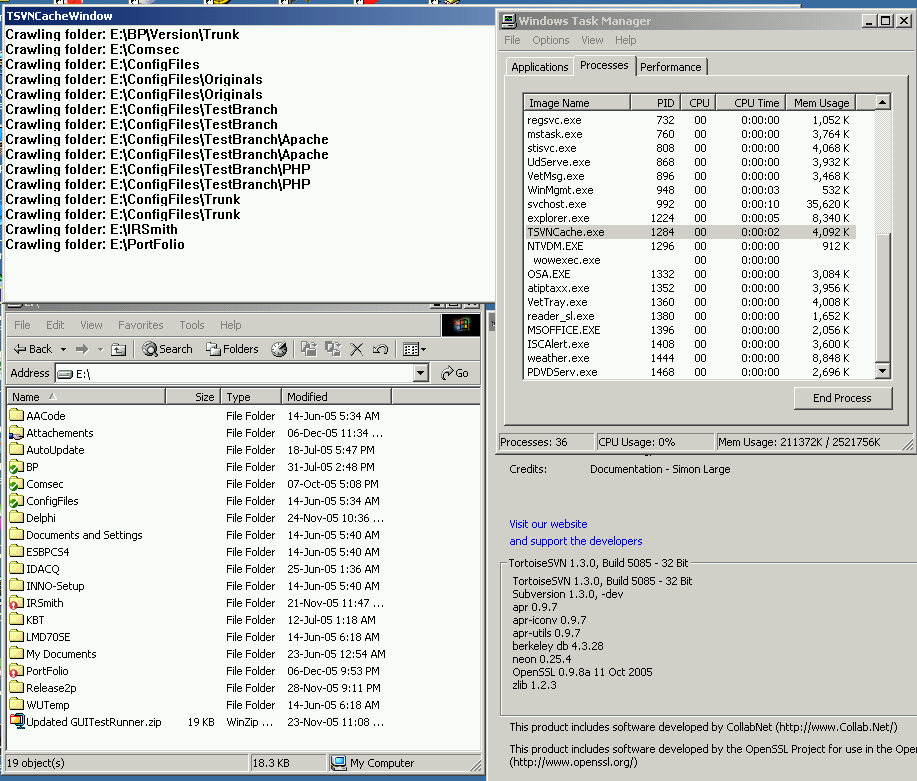917x781 pixels.
Task: Select the ConfigFiles versioned folder icon
Action: point(16,501)
